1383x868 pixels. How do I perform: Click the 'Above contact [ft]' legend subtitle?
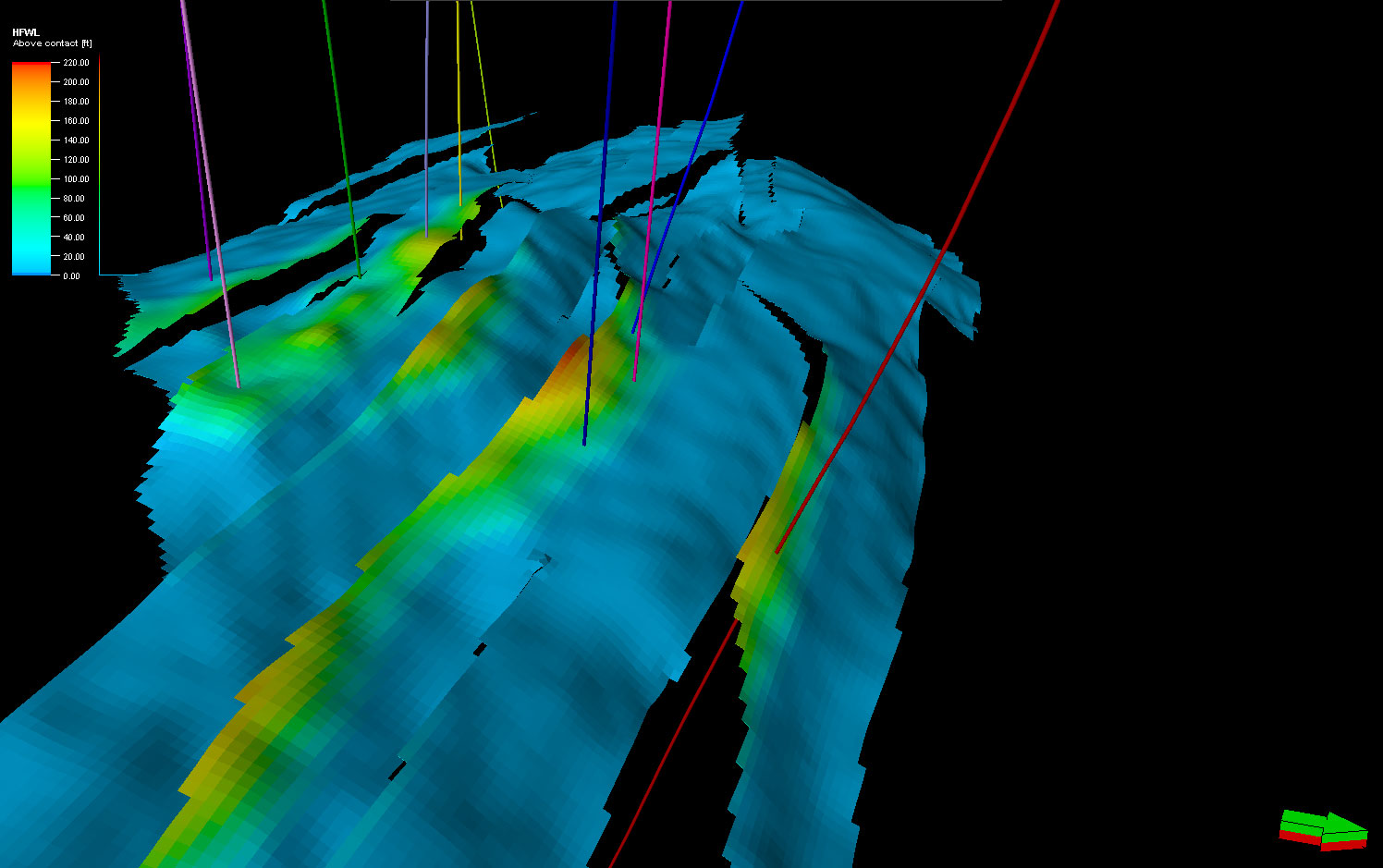tap(52, 43)
